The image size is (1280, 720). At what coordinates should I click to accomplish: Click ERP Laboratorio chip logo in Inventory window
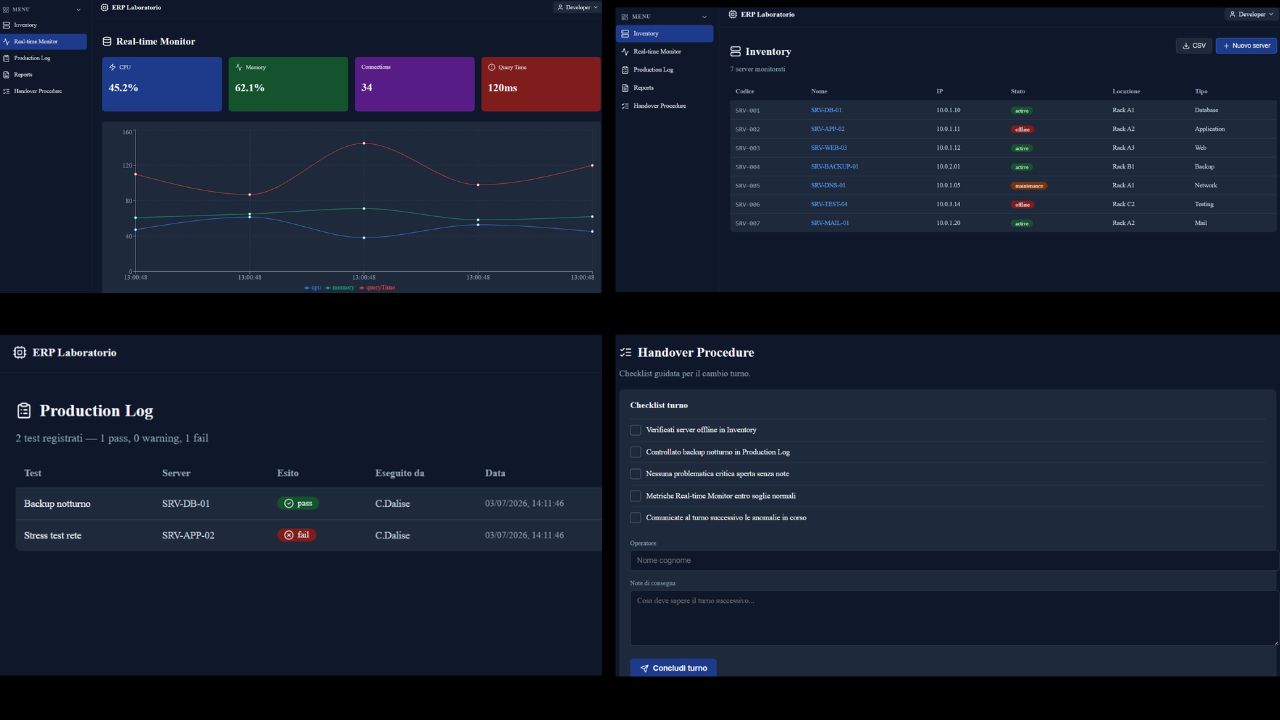[733, 14]
